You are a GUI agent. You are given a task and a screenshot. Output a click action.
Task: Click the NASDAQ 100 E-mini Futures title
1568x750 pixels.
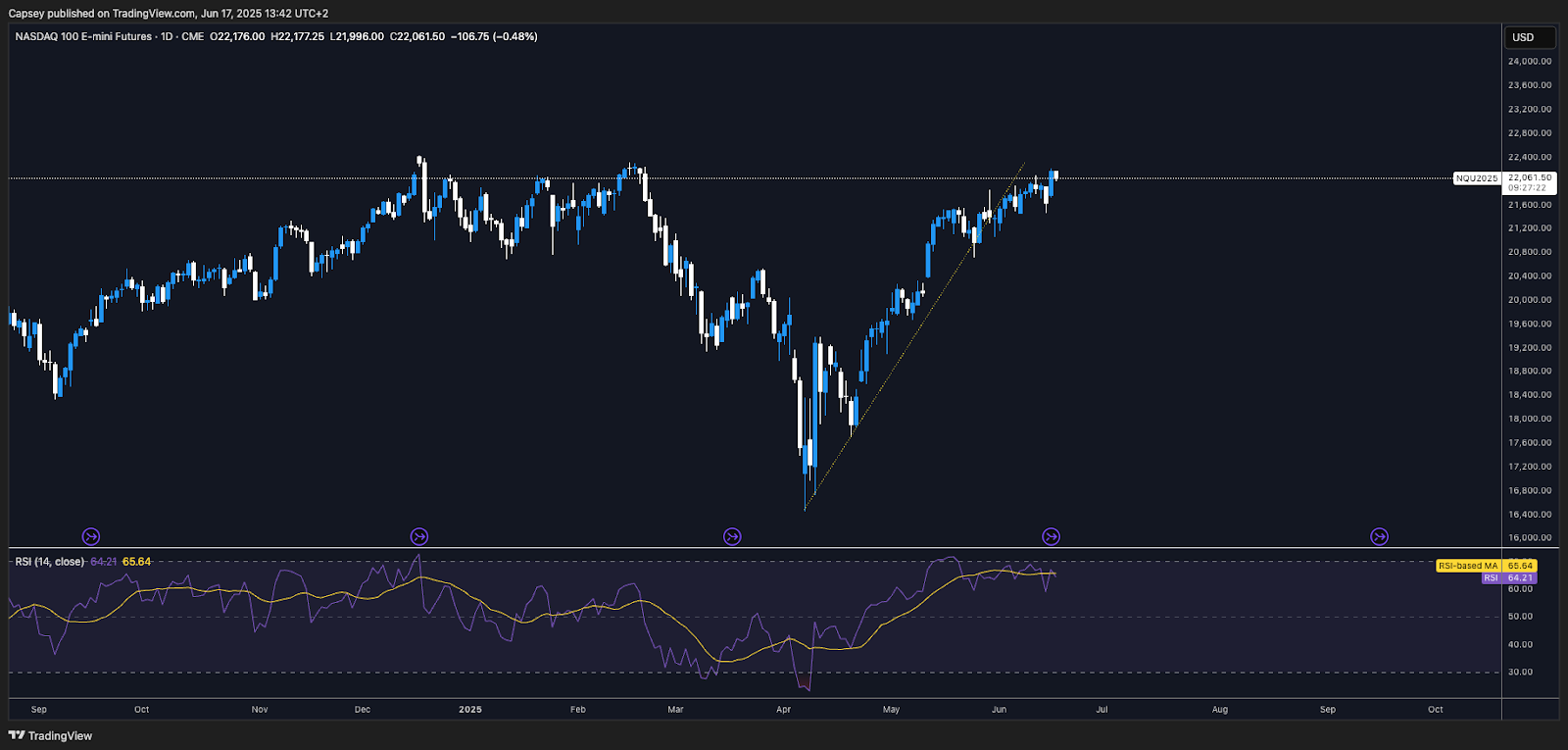[x=83, y=36]
